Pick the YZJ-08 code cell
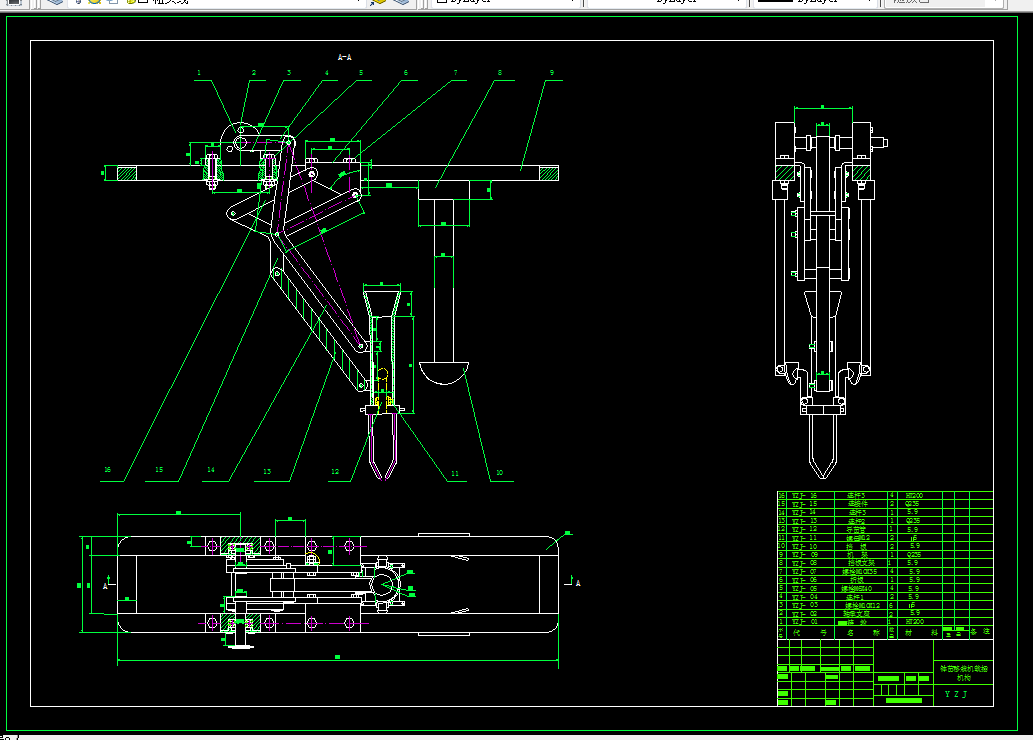Image resolution: width=1033 pixels, height=740 pixels. 810,563
